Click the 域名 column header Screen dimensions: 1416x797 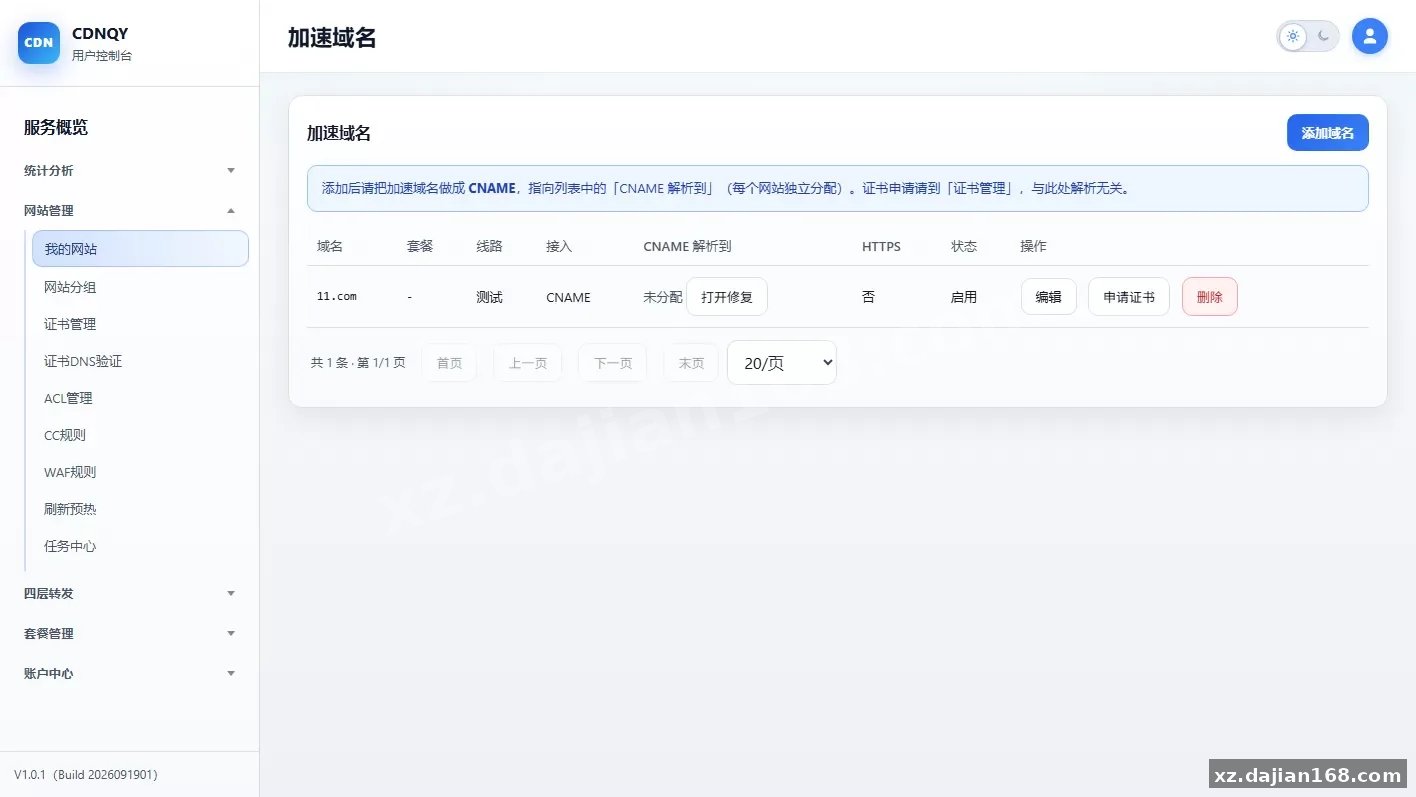330,246
